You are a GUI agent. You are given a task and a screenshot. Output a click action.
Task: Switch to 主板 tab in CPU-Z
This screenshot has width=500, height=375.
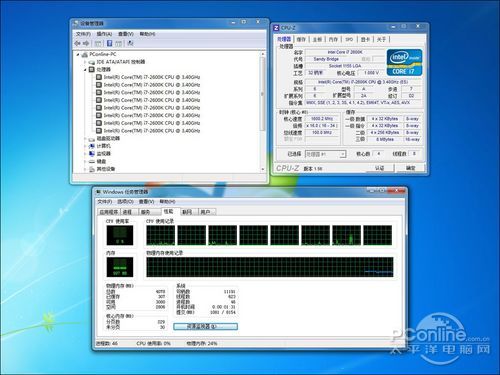317,39
